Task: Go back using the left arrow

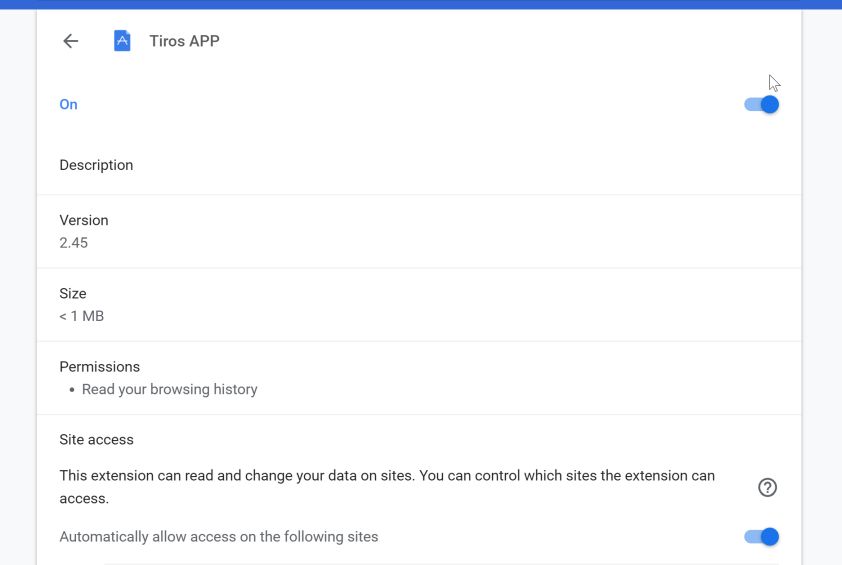Action: coord(70,41)
